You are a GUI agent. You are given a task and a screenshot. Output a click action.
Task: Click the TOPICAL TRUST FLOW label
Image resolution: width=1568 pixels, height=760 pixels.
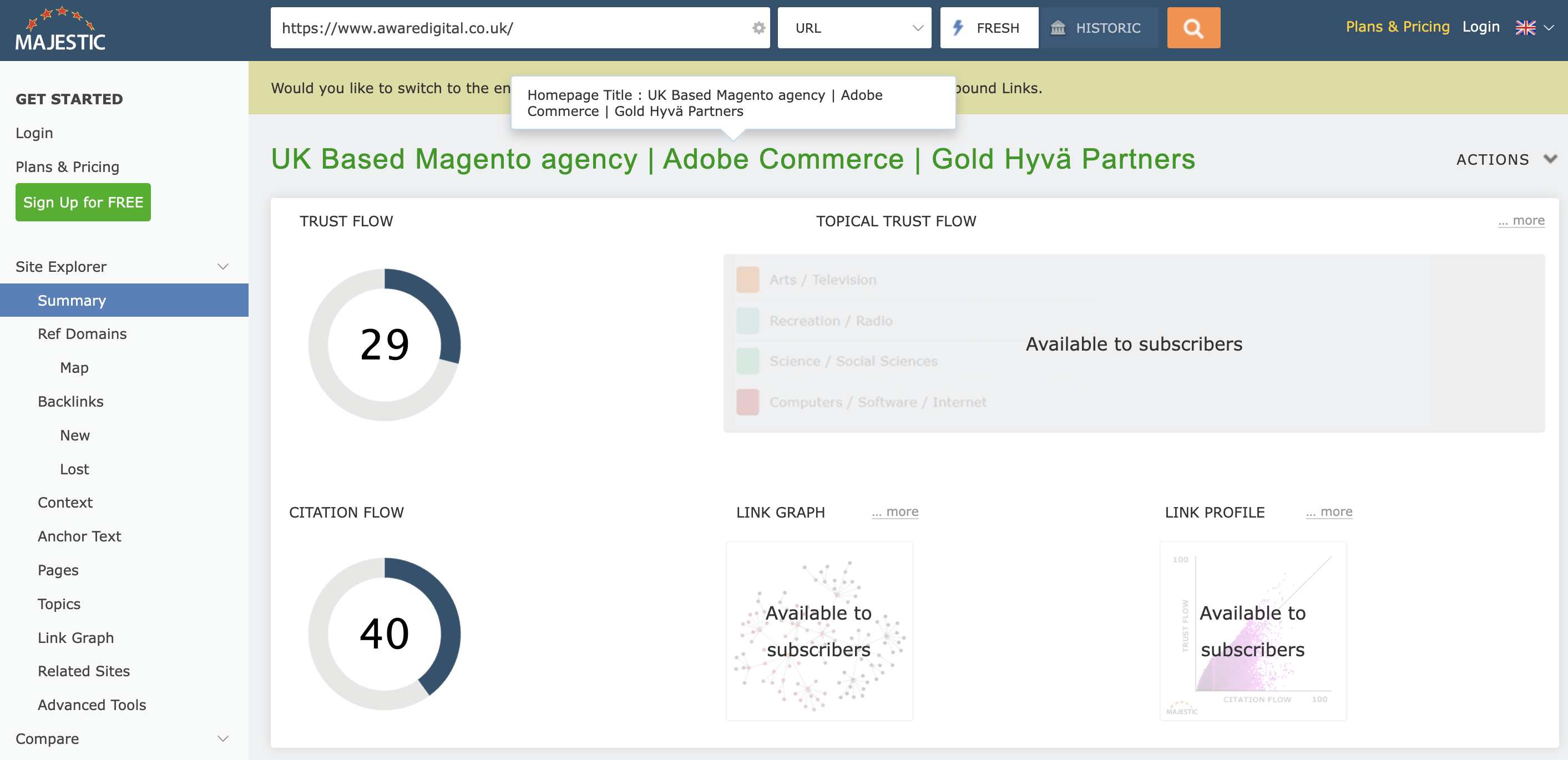896,221
